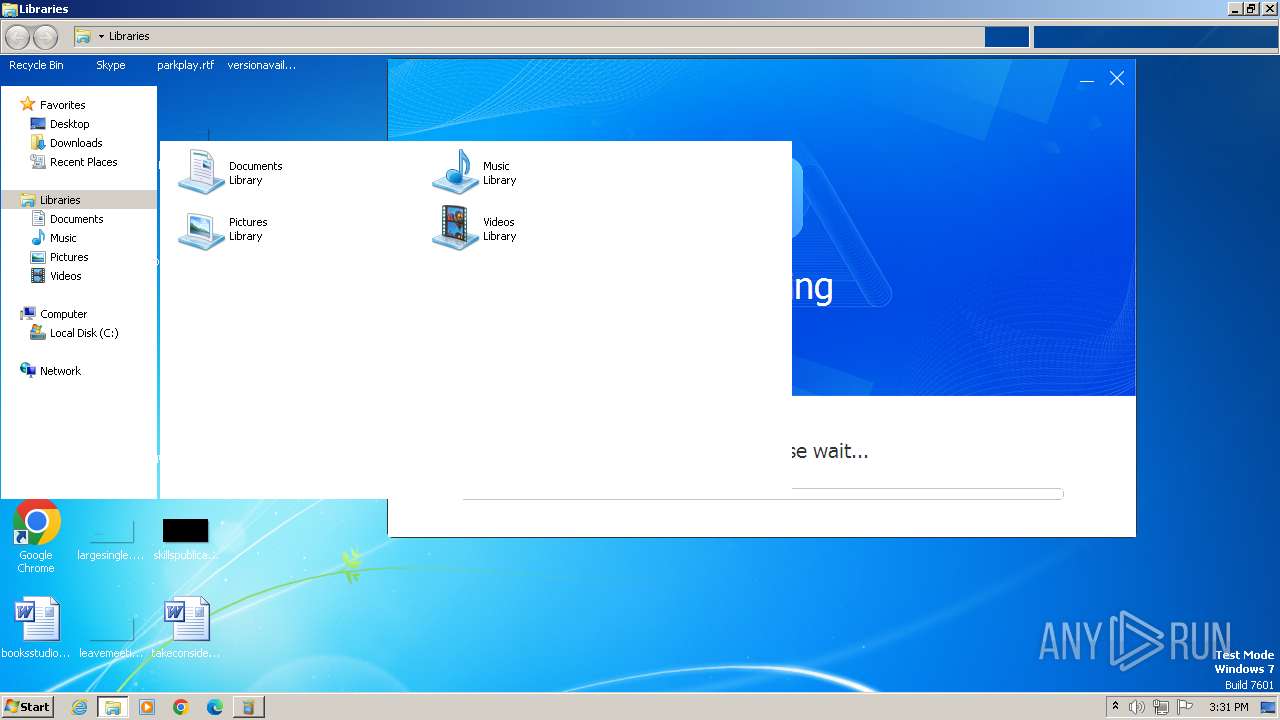Open Videos in the navigation tree
Image resolution: width=1280 pixels, height=720 pixels.
pyautogui.click(x=65, y=276)
